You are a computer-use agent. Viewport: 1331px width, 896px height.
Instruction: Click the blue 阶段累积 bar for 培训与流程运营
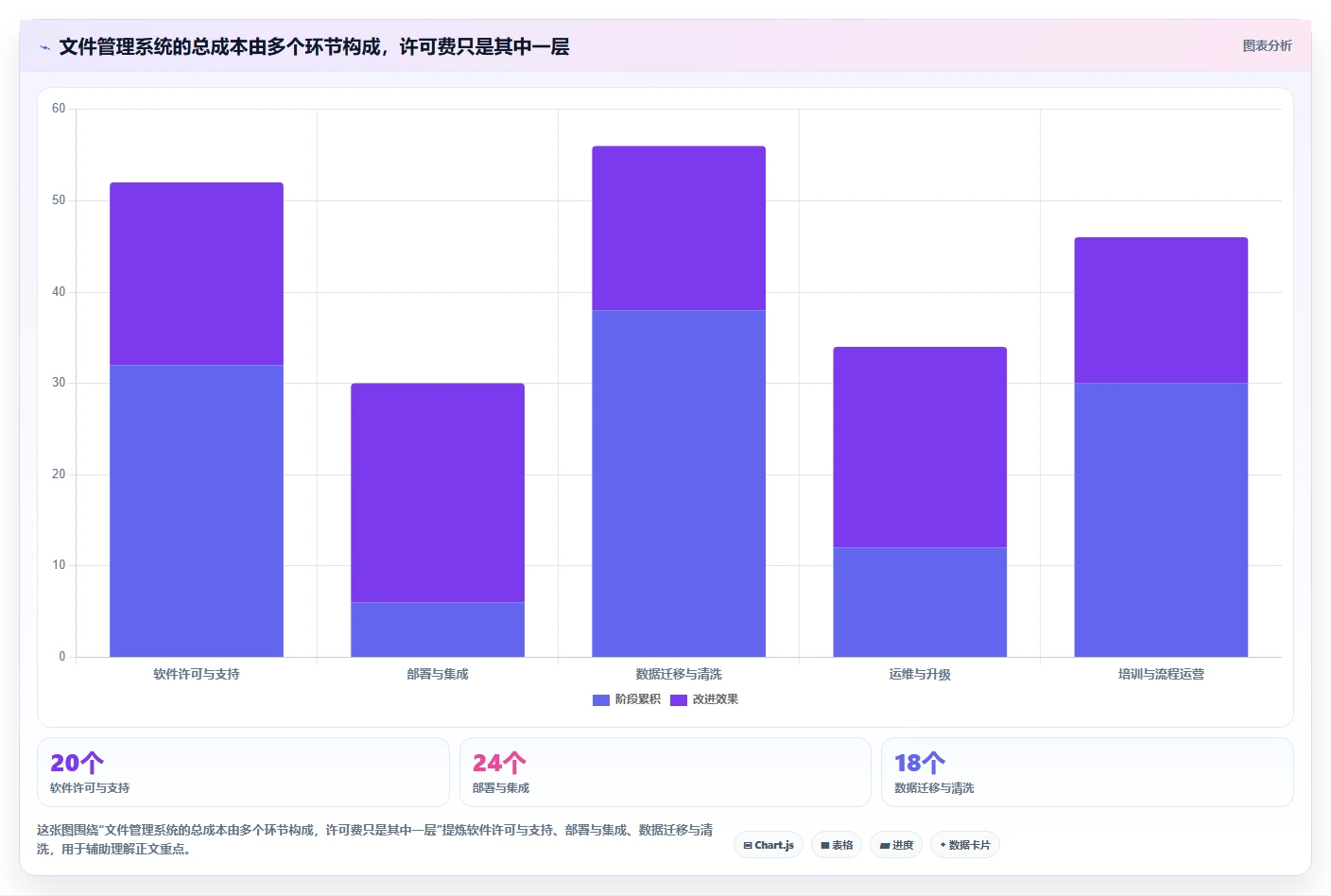coord(1161,520)
